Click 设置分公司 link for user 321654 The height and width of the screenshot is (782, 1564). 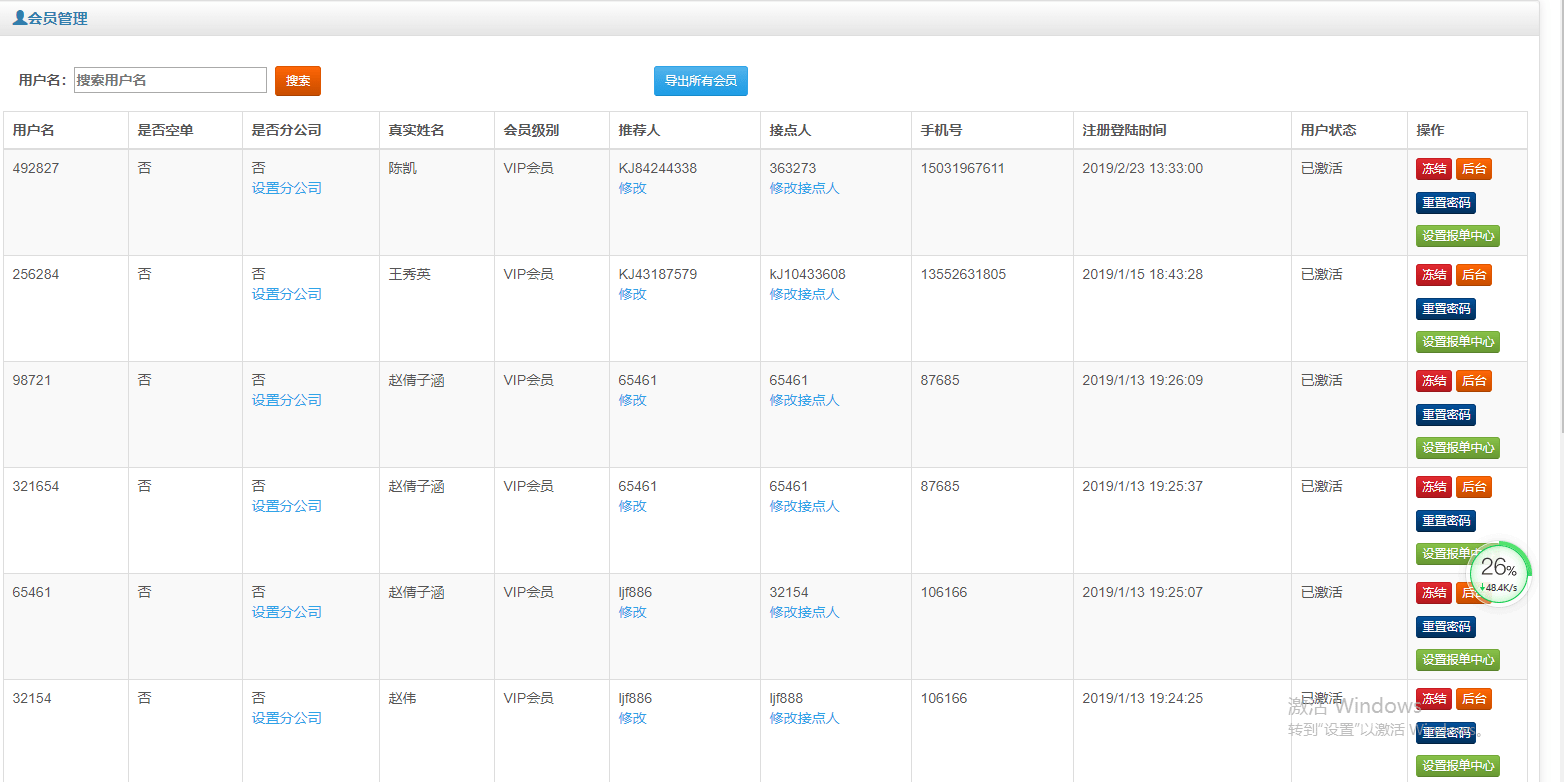(x=287, y=506)
